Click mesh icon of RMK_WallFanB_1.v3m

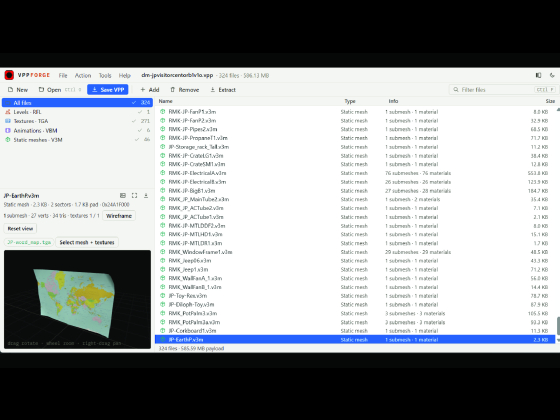163,287
